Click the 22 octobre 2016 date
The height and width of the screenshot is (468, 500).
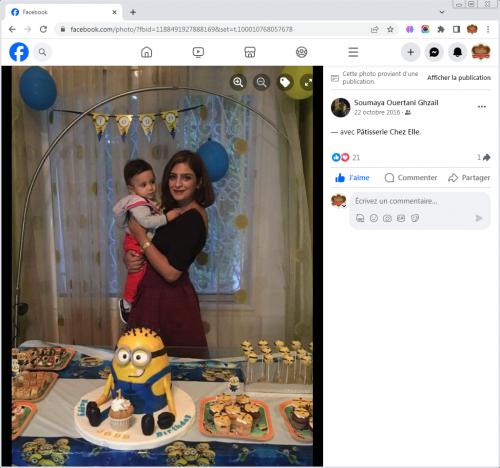pyautogui.click(x=377, y=112)
